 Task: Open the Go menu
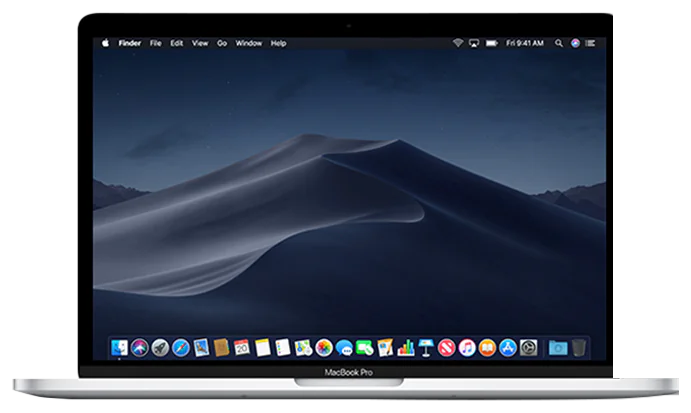222,43
